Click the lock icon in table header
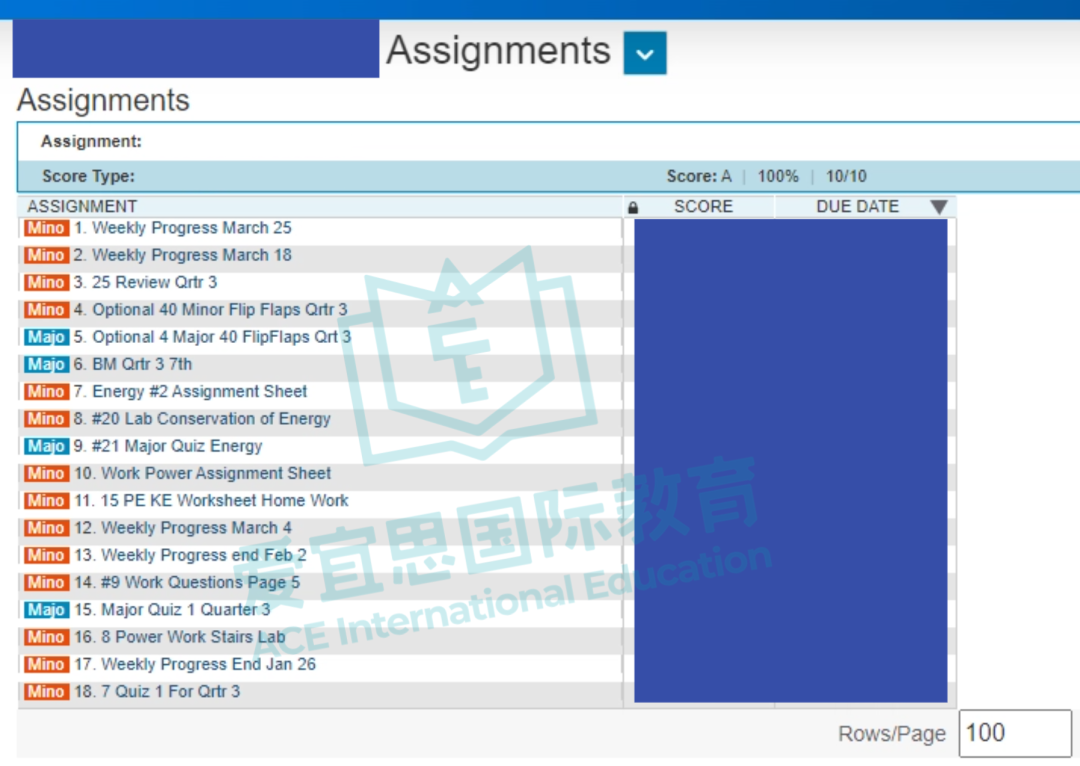 pos(633,207)
